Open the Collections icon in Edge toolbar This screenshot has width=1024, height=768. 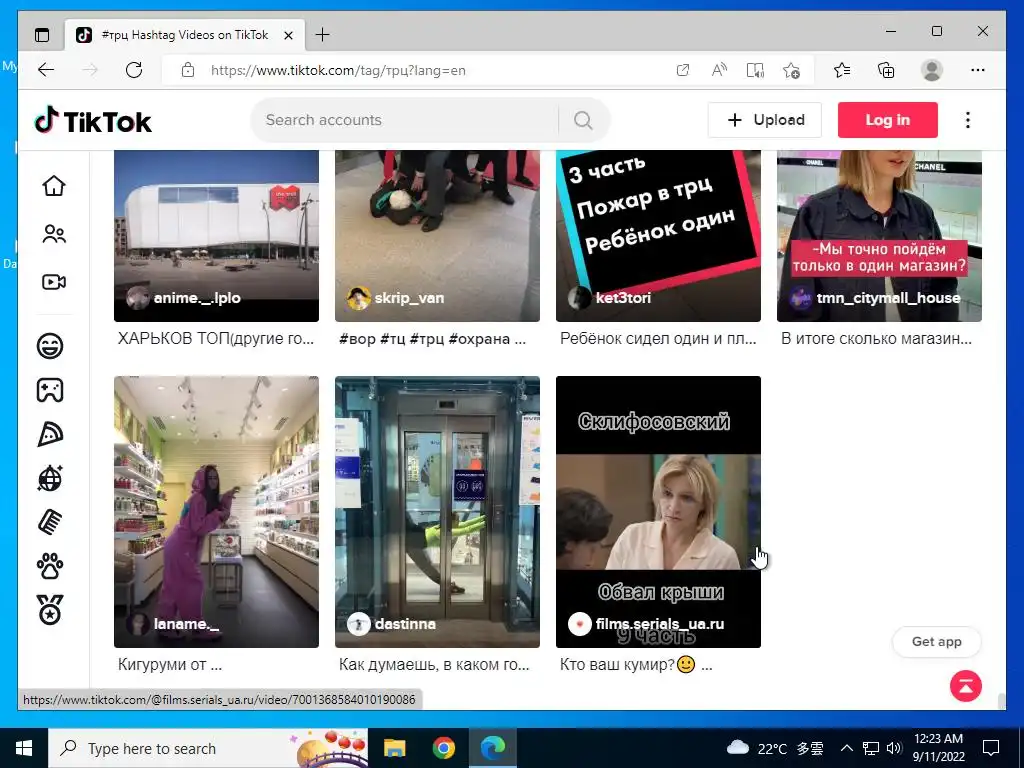tap(886, 70)
